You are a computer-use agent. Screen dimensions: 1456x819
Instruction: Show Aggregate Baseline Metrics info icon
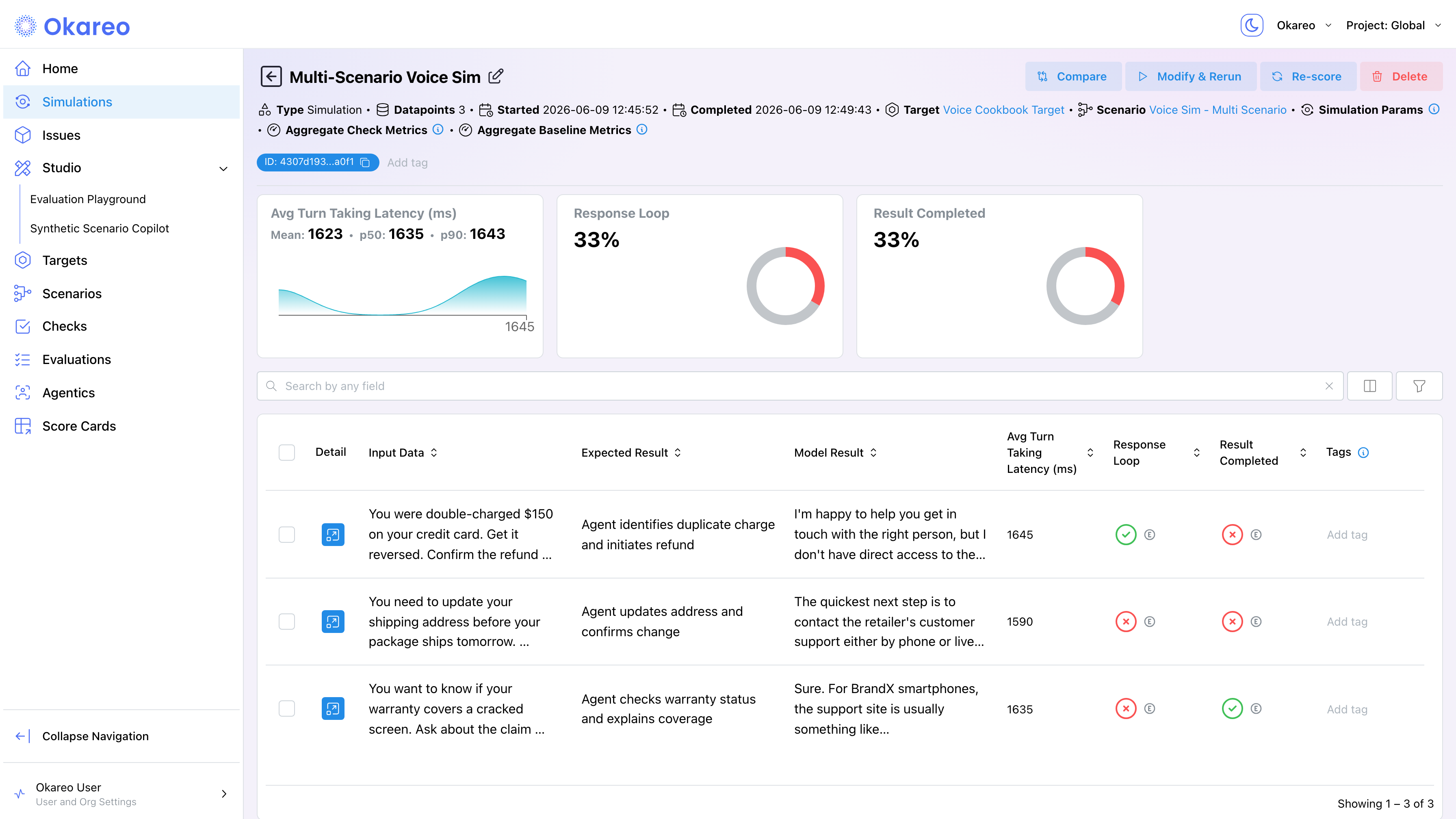point(642,130)
